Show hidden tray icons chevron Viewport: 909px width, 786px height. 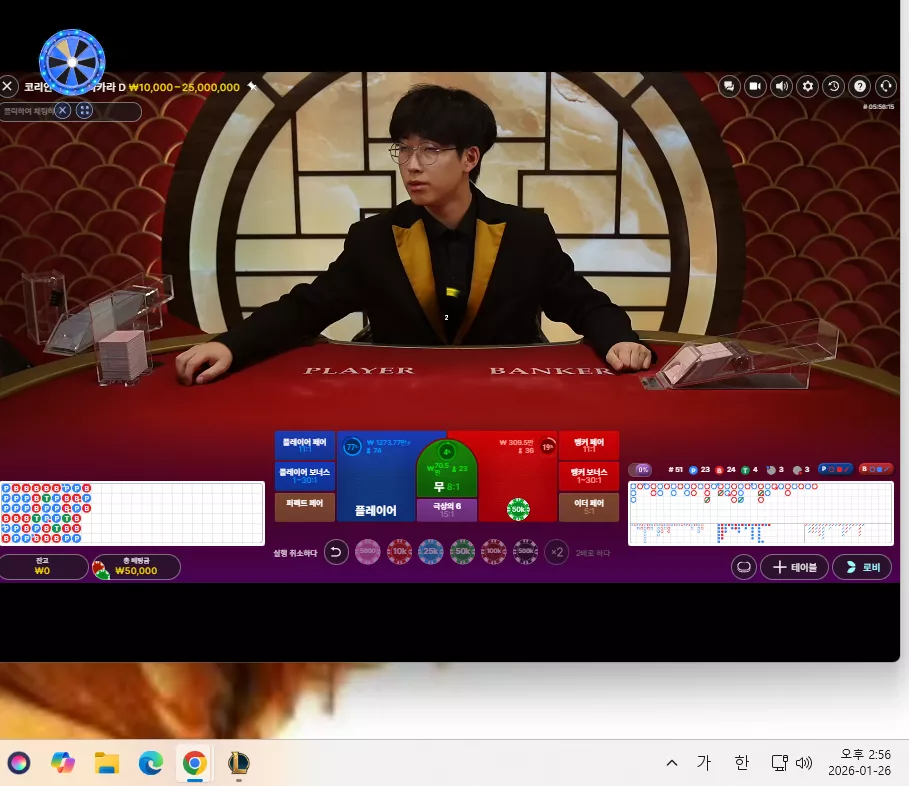click(672, 762)
